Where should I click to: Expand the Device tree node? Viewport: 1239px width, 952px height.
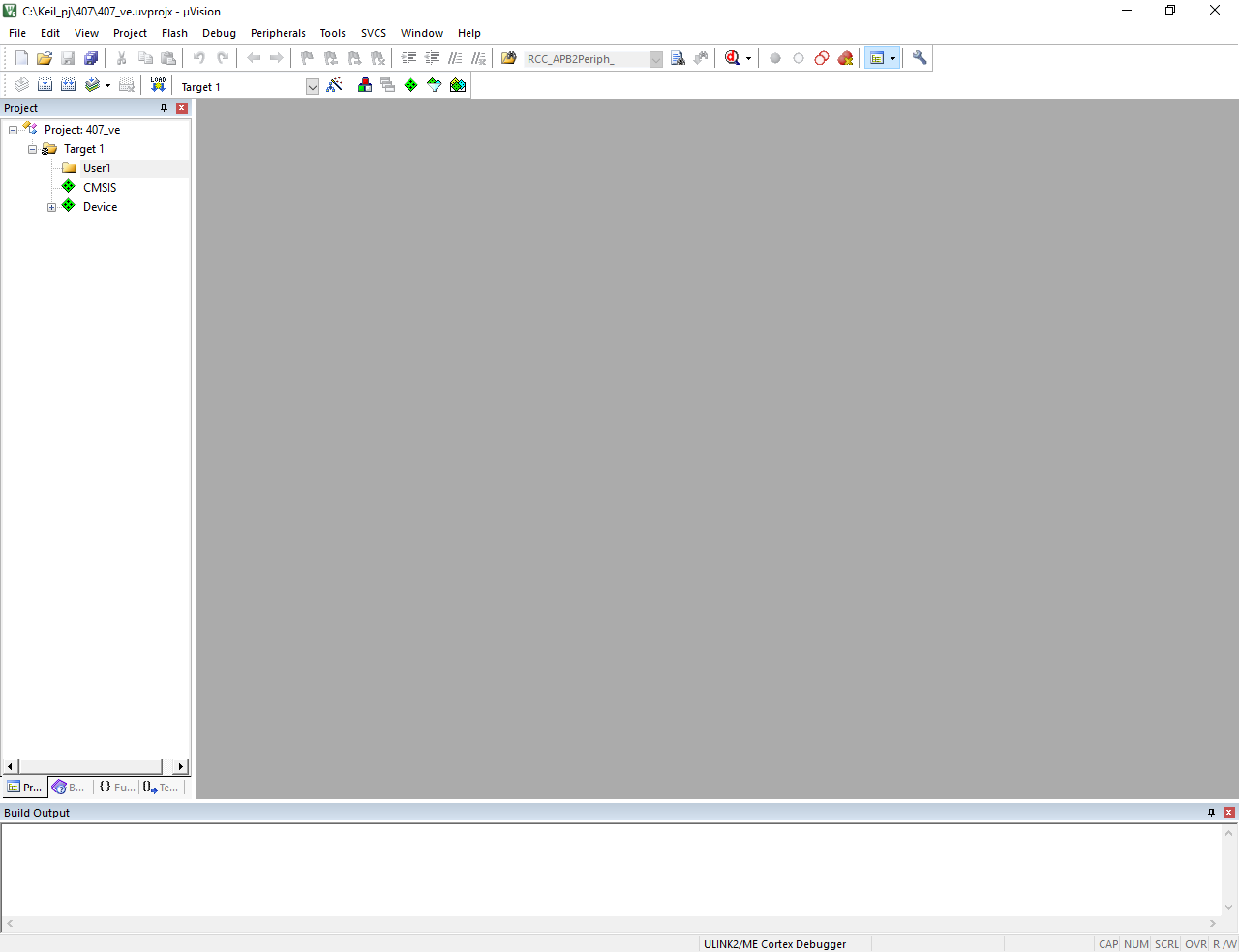[x=51, y=207]
